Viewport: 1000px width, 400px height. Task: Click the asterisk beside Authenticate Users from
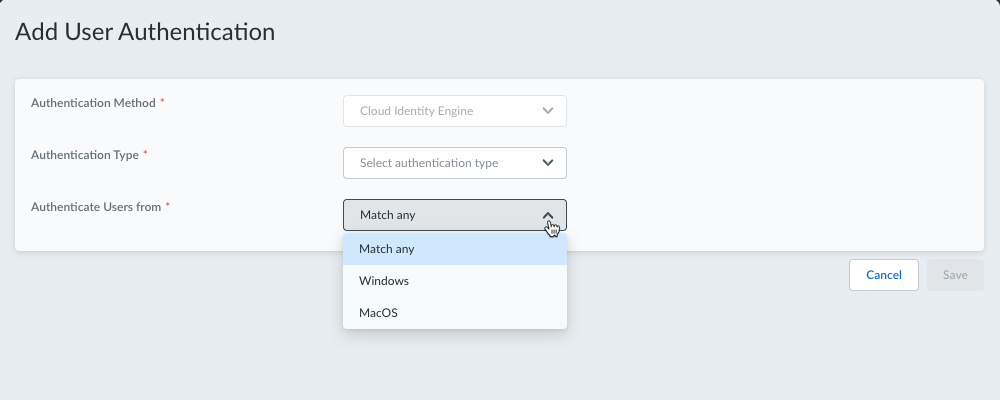coord(168,206)
